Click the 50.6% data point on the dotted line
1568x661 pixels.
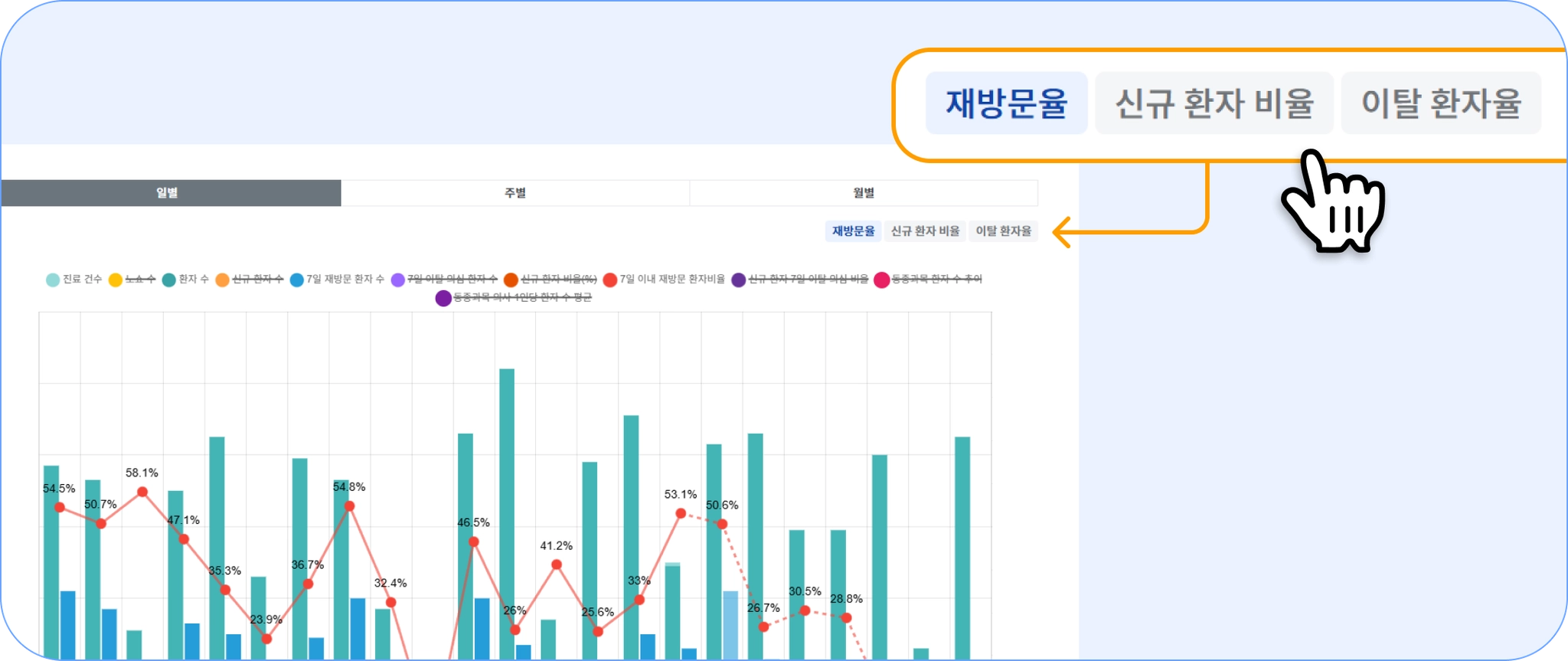tap(722, 524)
